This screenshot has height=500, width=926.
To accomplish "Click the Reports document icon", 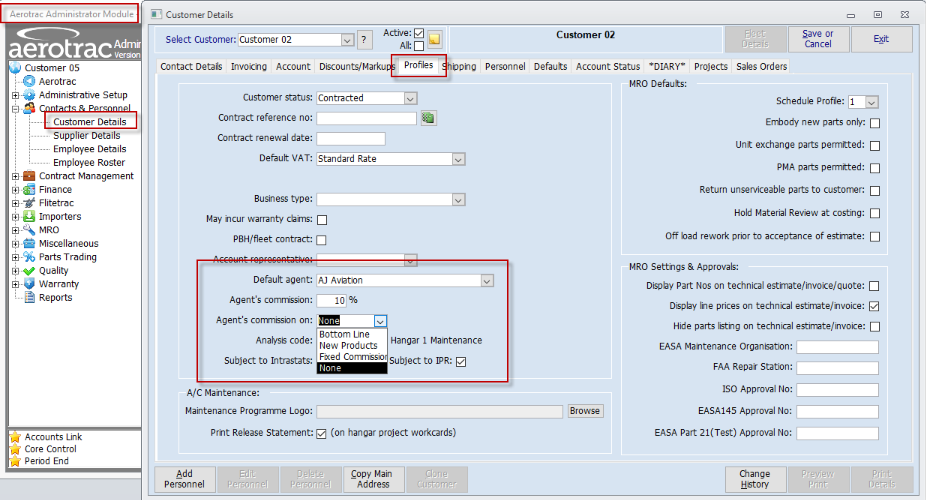I will point(29,298).
